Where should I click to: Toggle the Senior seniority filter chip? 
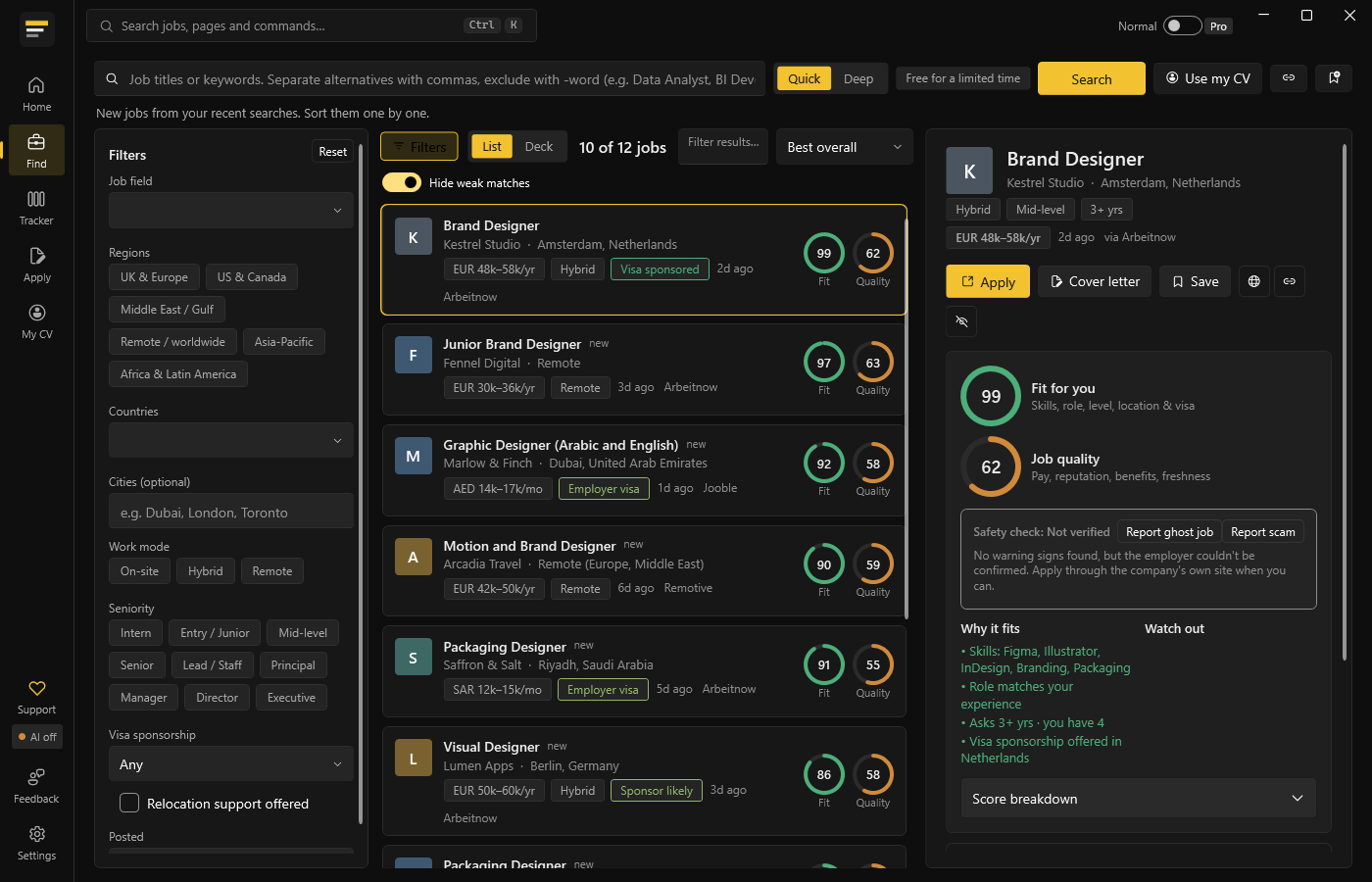[x=137, y=665]
